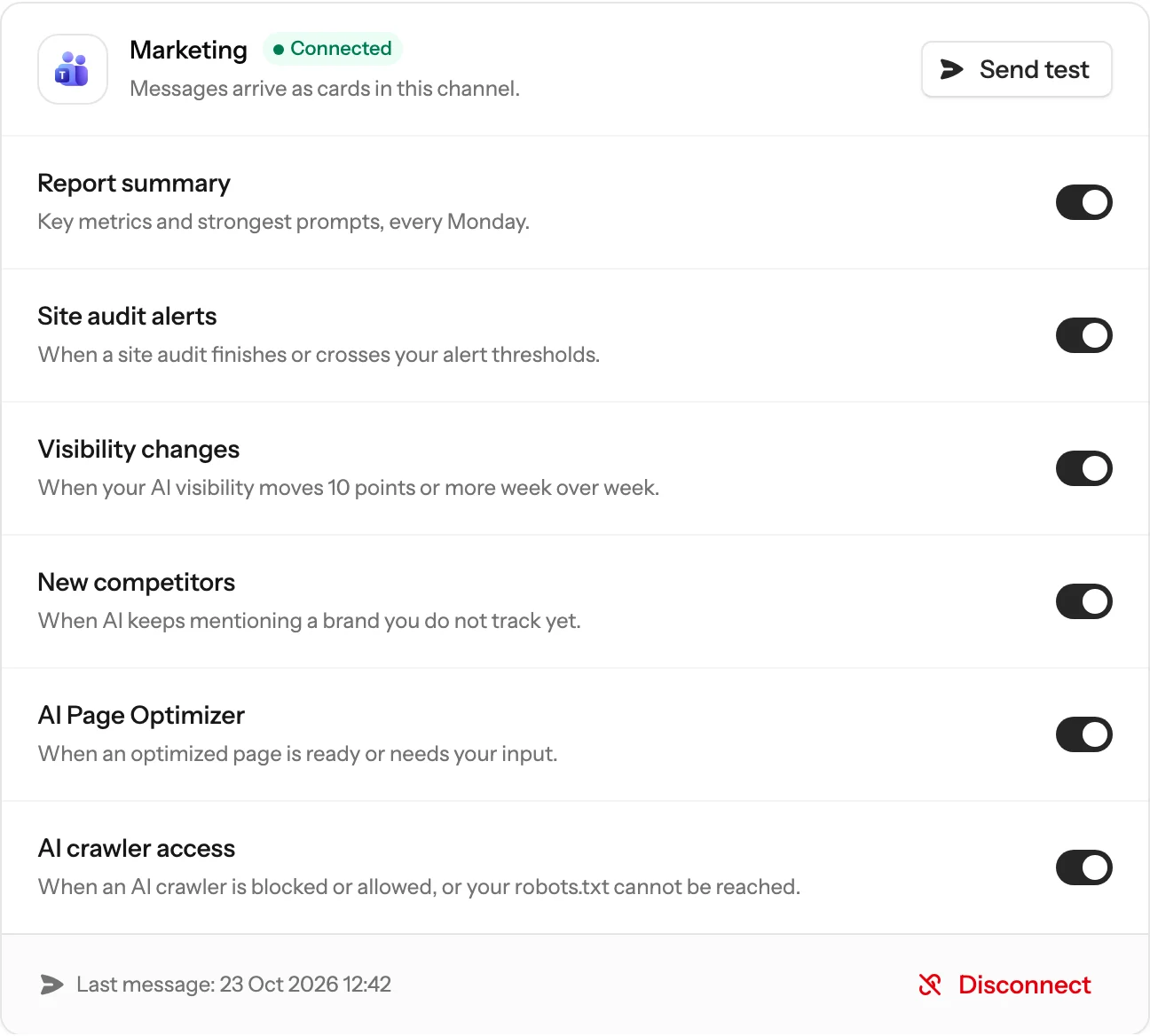Turn off the Report summary toggle
The height and width of the screenshot is (1036, 1150).
point(1084,202)
